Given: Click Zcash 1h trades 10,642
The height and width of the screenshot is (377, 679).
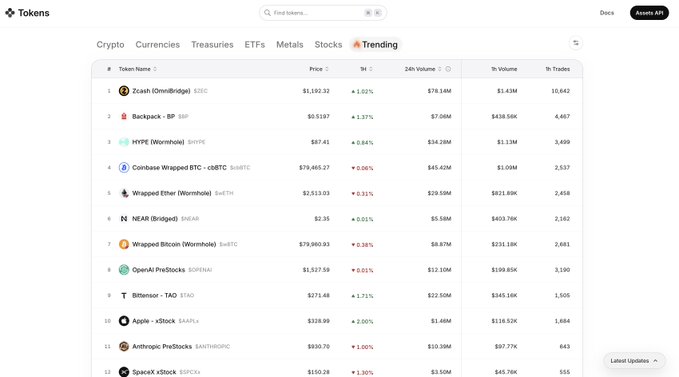Looking at the screenshot, I should 560,91.
